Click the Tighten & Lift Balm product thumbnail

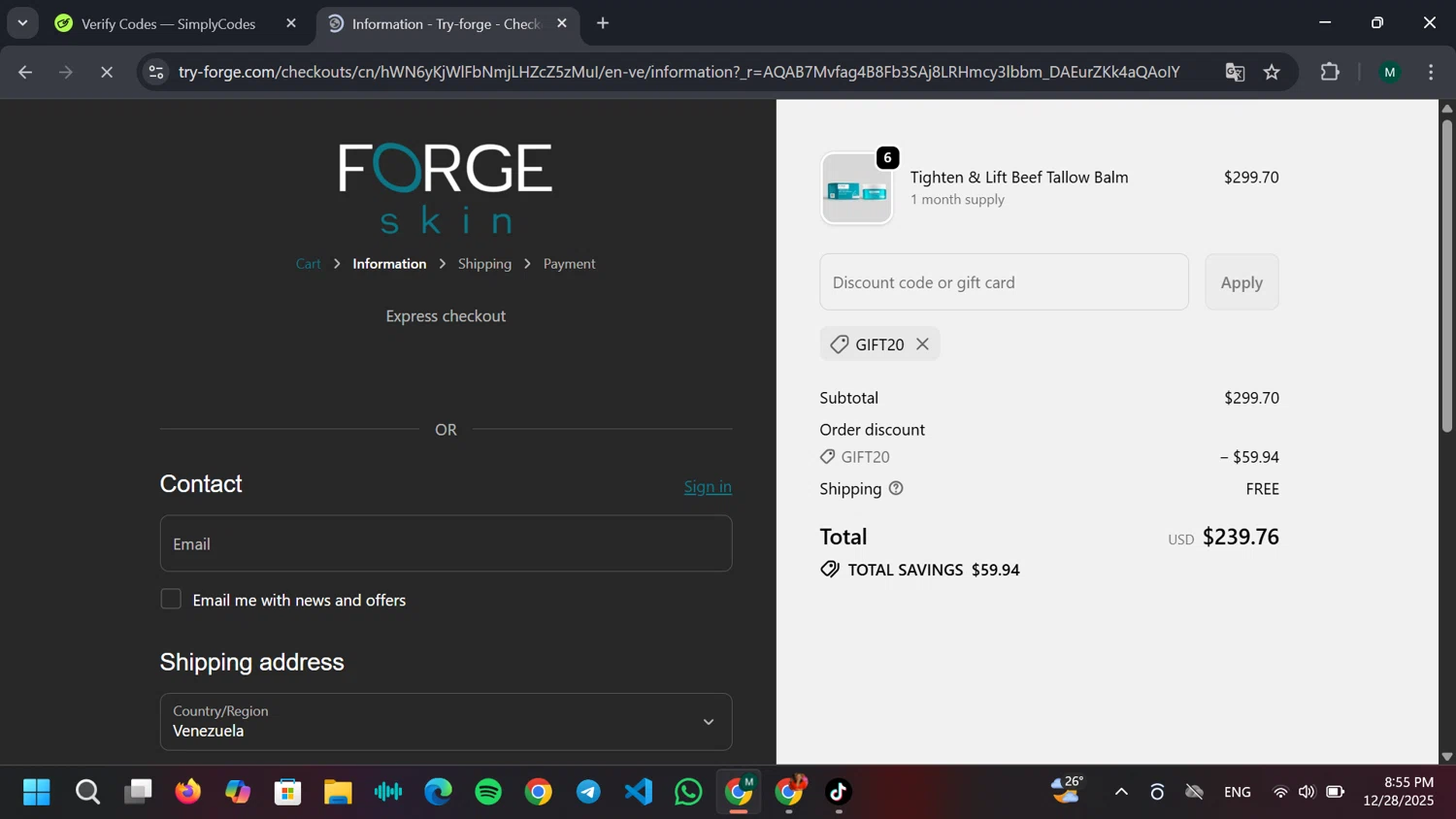pos(856,189)
